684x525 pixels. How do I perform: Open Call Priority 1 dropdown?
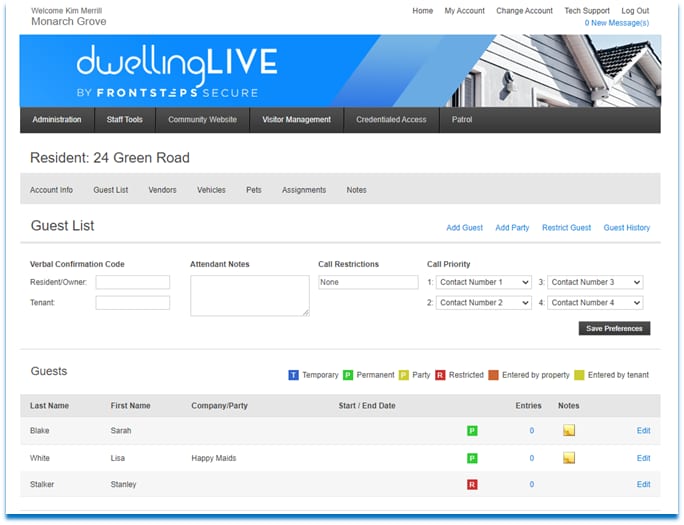click(x=484, y=282)
